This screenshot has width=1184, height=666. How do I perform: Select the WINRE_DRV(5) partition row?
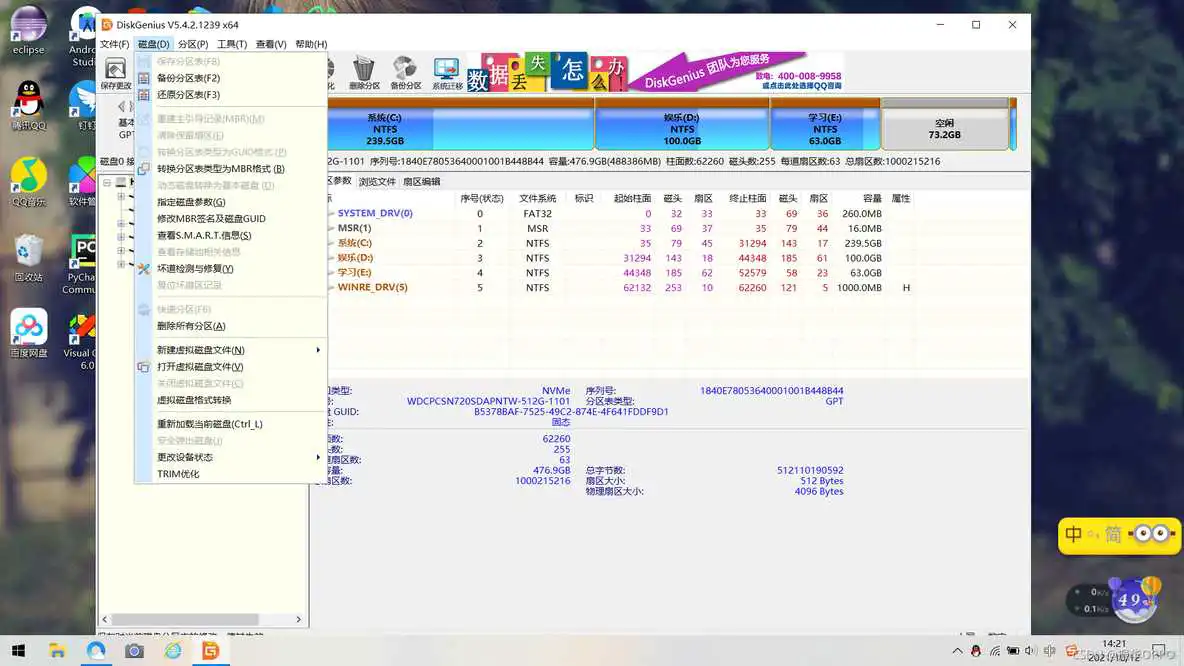372,288
